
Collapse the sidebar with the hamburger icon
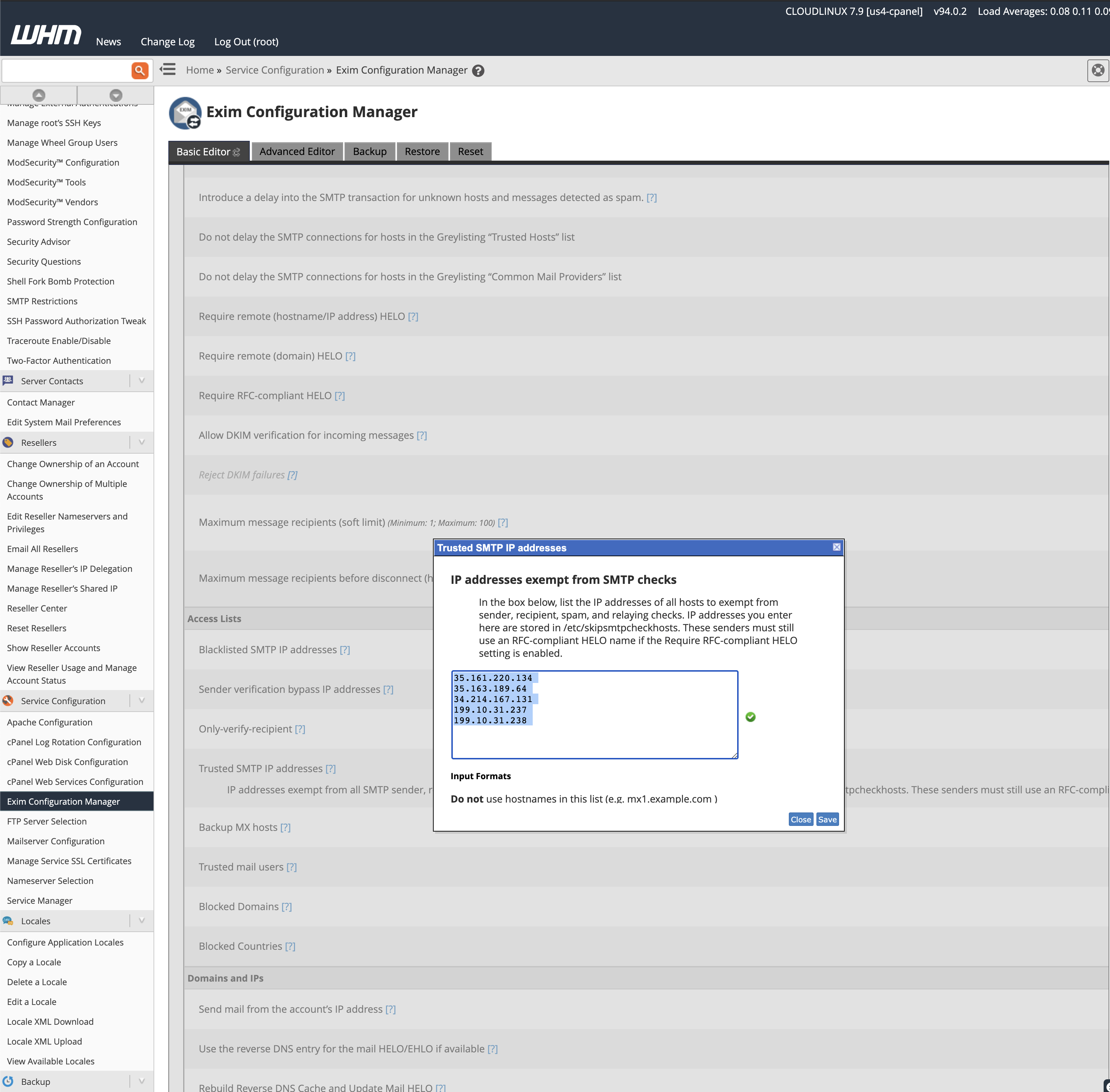[x=167, y=69]
